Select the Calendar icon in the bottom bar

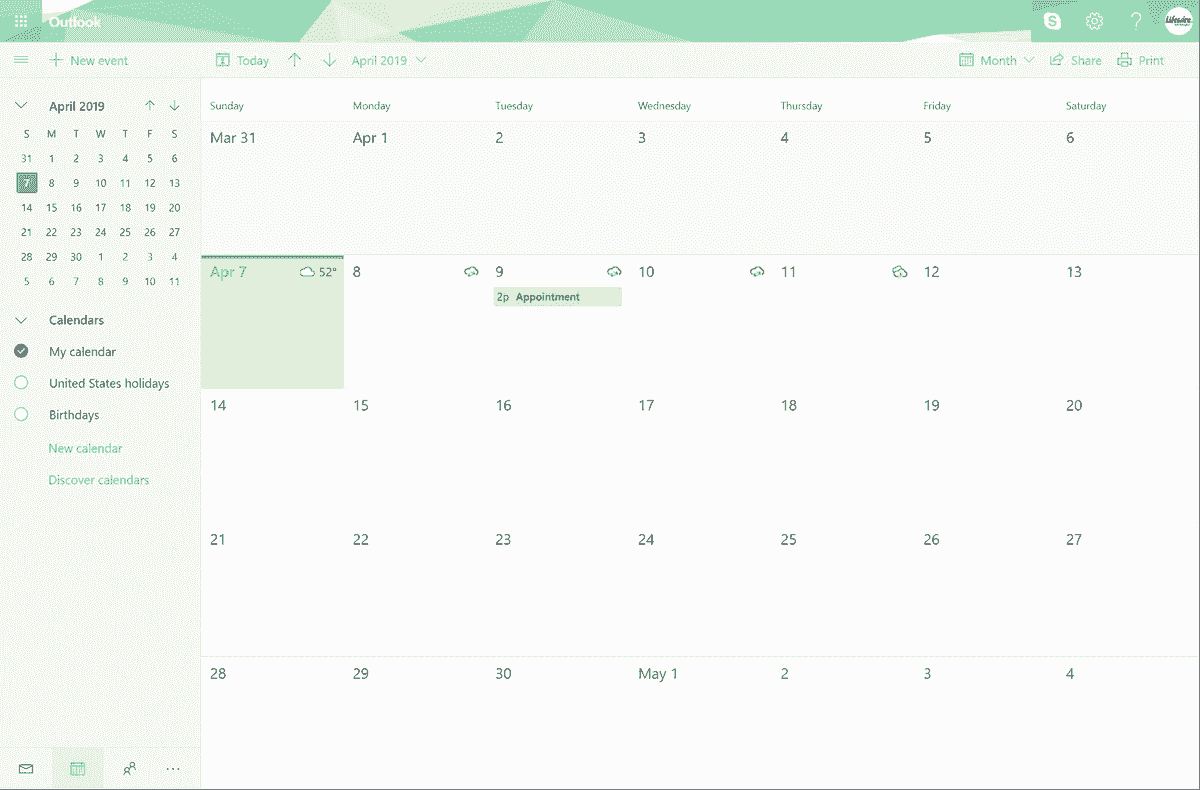(x=77, y=768)
